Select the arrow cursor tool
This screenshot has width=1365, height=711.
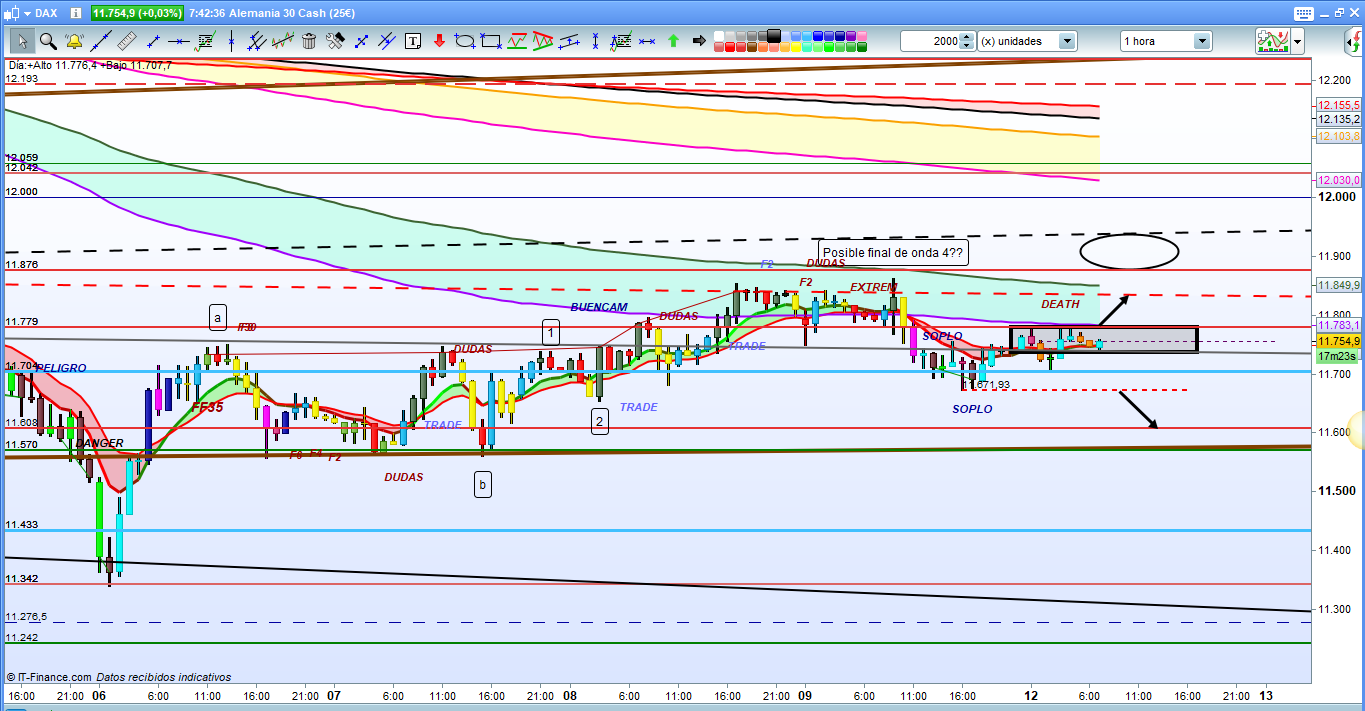click(22, 41)
